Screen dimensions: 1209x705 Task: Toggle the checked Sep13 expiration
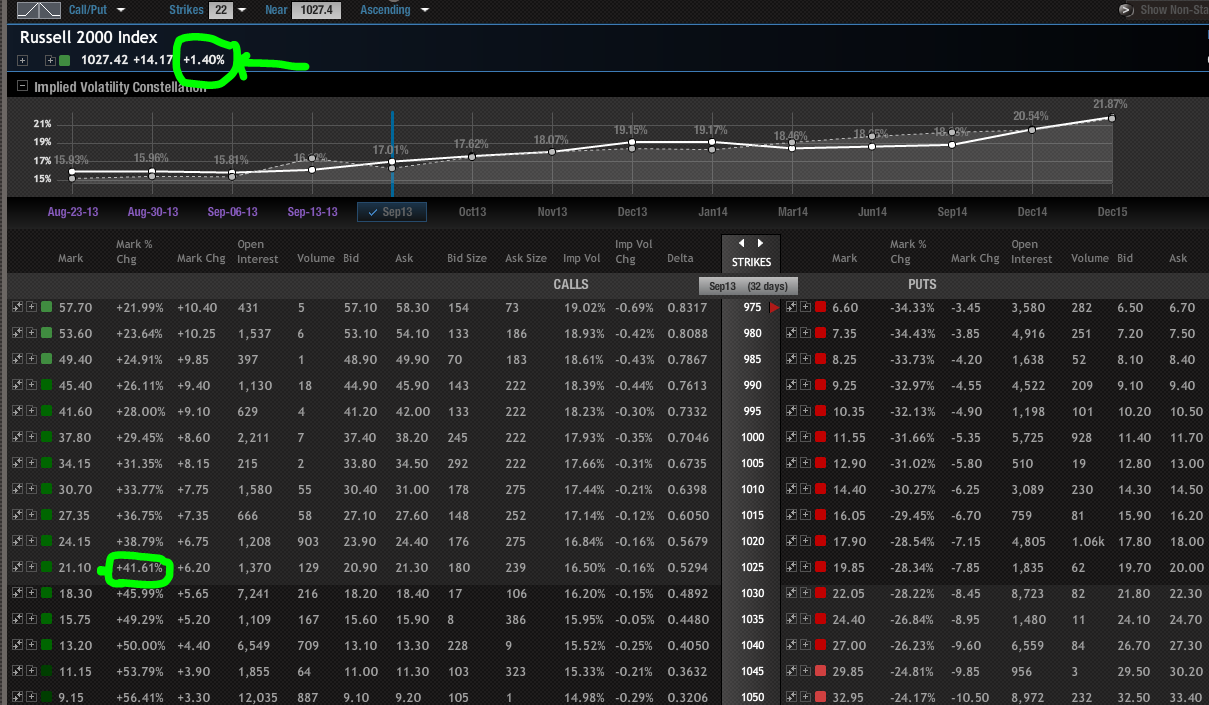click(x=392, y=212)
